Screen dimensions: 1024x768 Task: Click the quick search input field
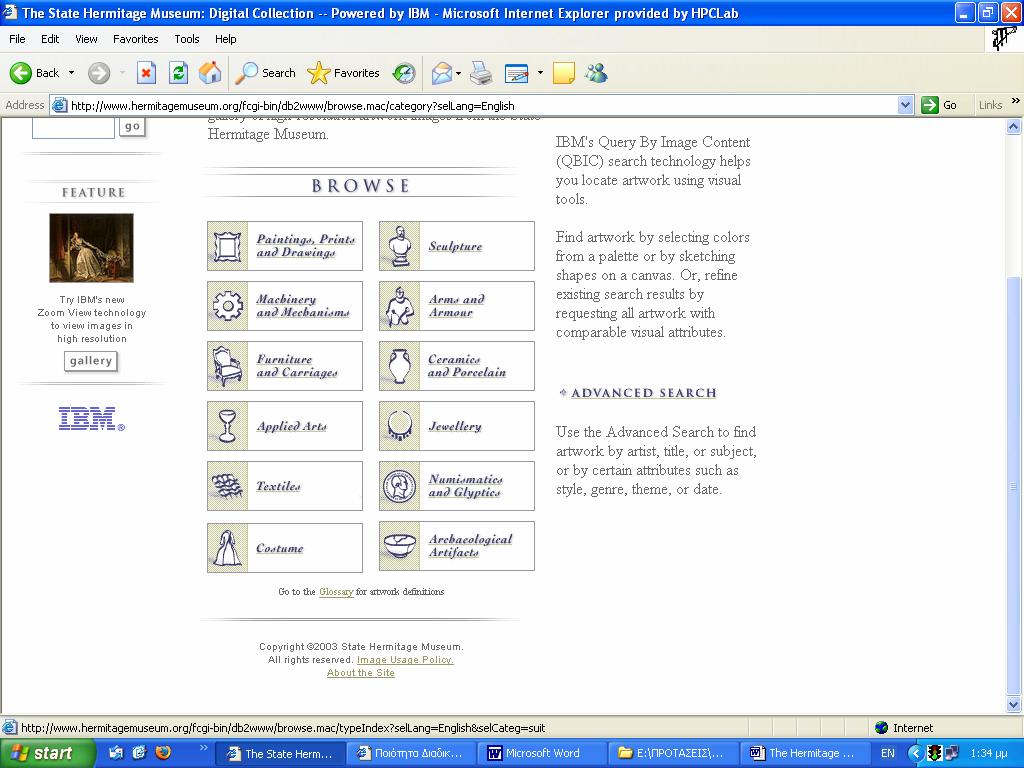pyautogui.click(x=73, y=127)
